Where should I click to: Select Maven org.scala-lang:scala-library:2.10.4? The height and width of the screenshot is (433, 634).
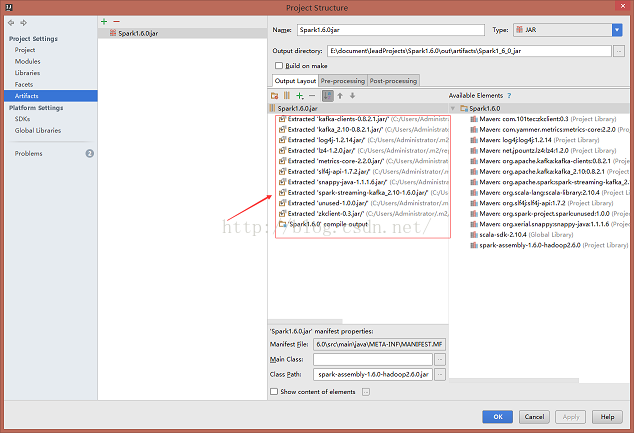tap(549, 192)
